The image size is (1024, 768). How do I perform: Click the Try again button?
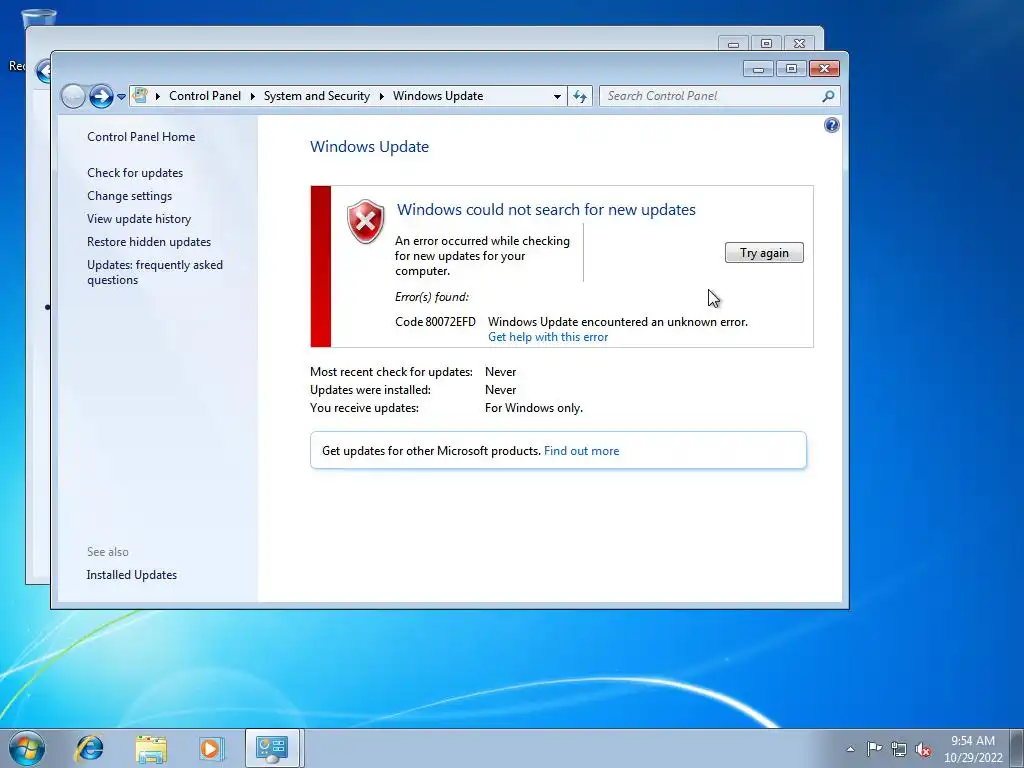[764, 253]
